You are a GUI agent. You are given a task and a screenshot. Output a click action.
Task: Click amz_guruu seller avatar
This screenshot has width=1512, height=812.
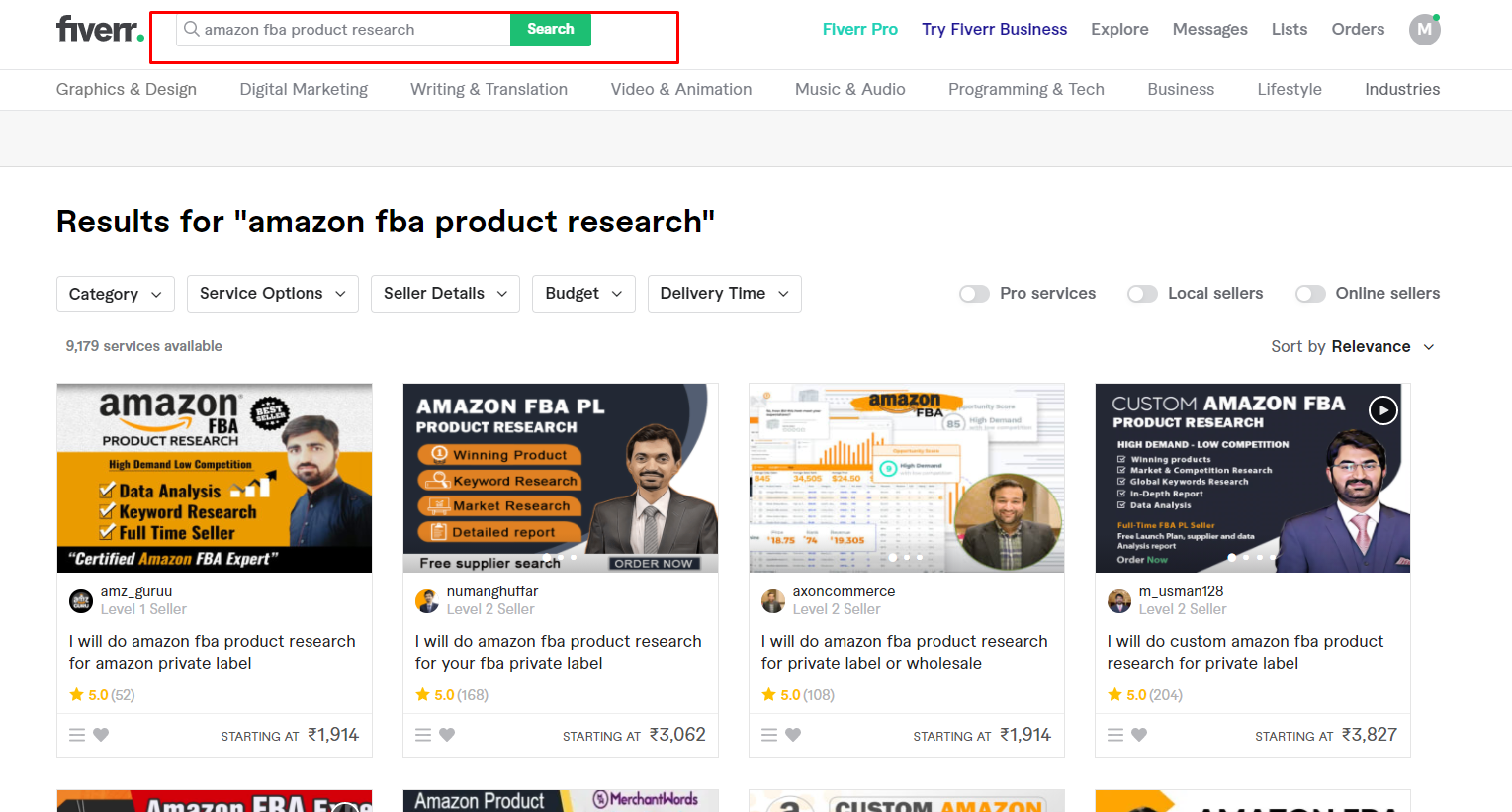click(81, 600)
